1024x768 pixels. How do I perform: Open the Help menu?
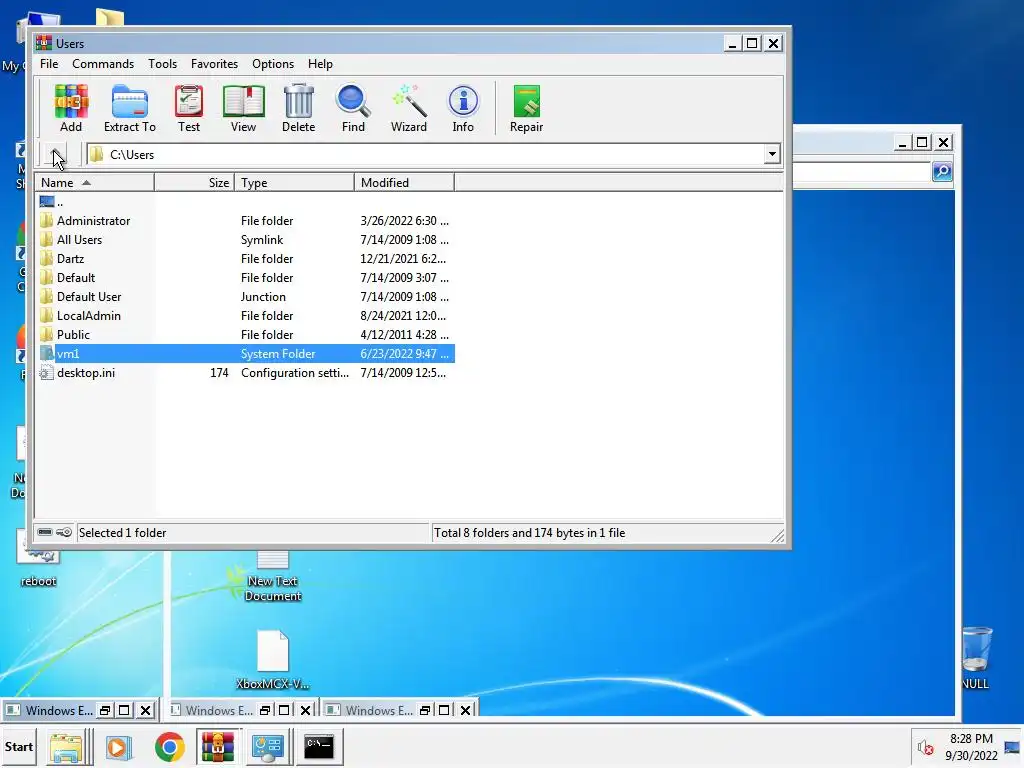pos(320,64)
